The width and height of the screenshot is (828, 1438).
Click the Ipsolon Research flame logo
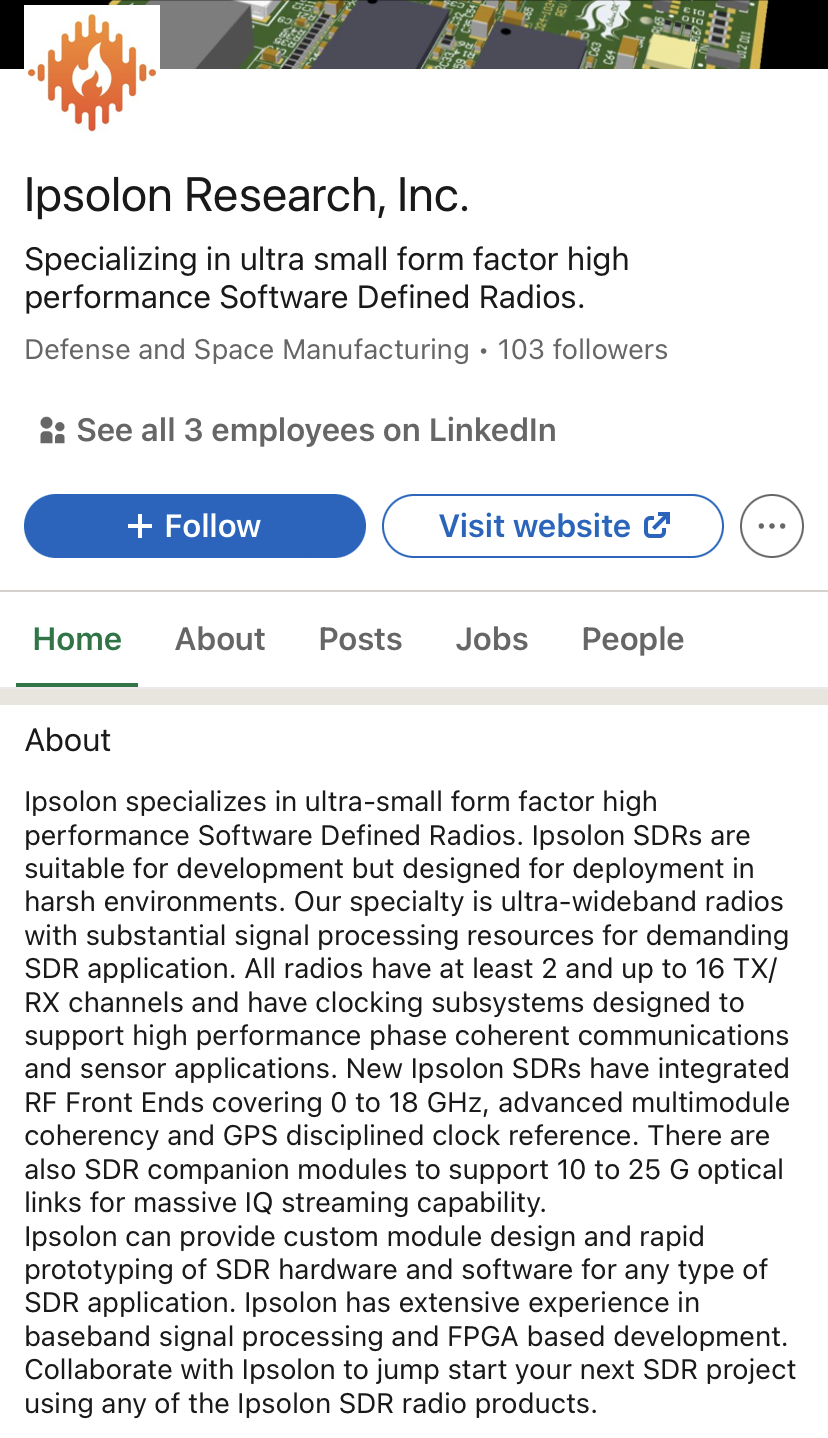[x=91, y=74]
